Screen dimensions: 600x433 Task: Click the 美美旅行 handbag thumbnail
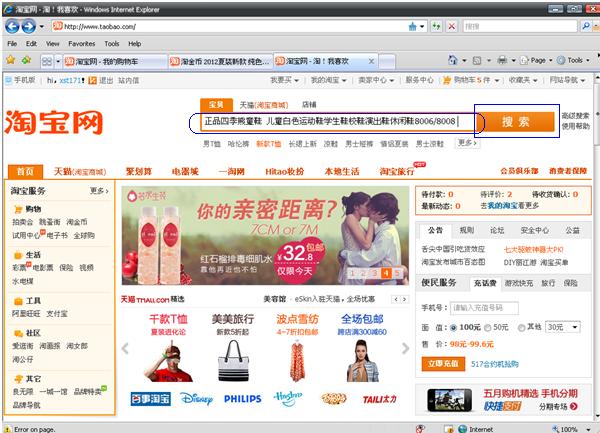coord(233,361)
